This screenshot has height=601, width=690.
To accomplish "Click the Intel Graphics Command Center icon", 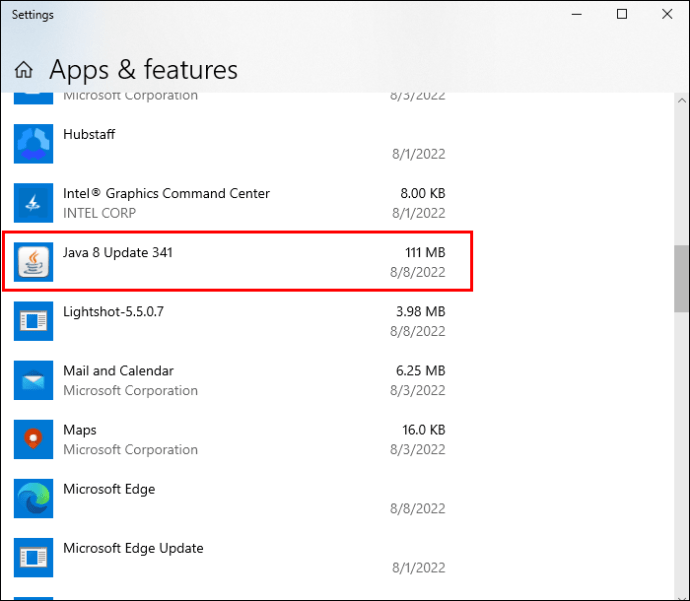I will click(x=33, y=203).
